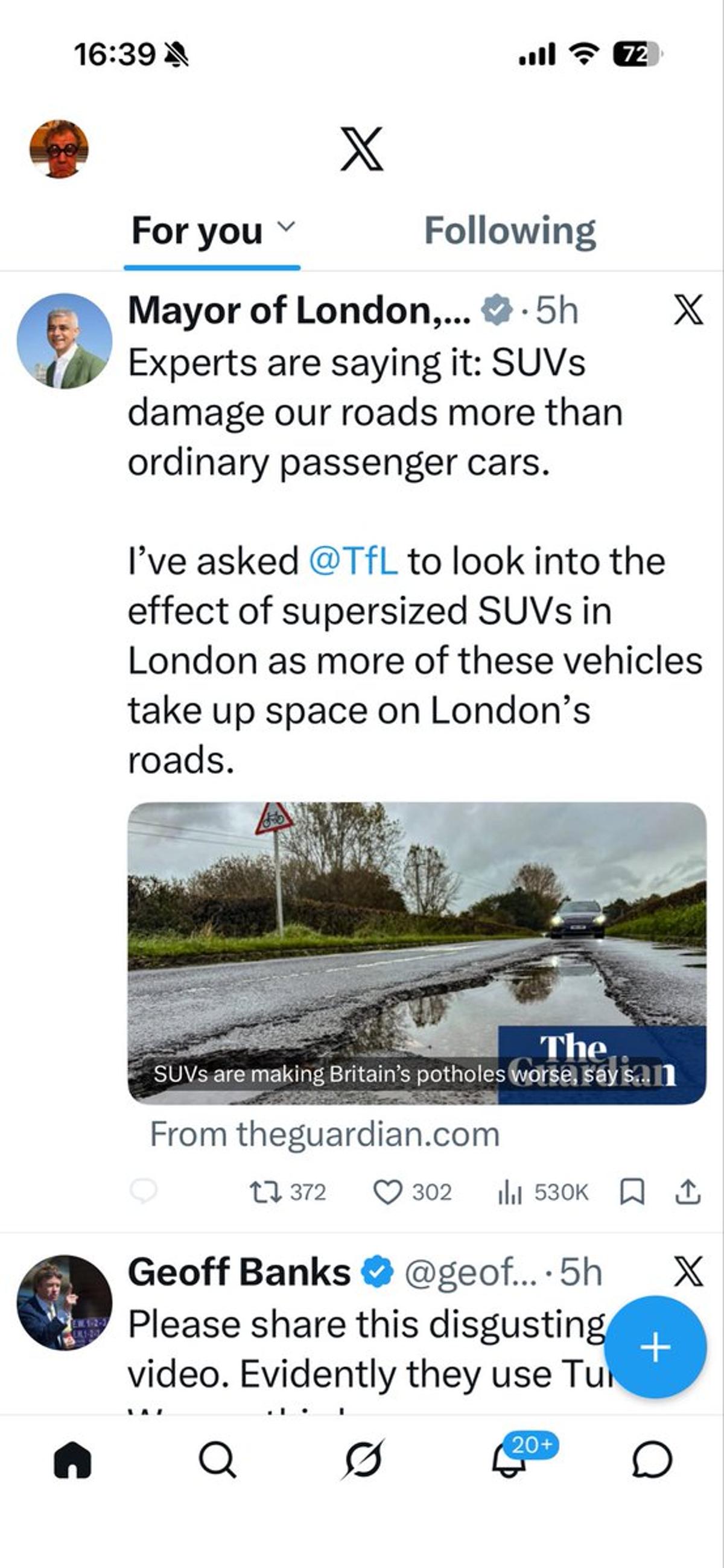Viewport: 724px width, 1568px height.
Task: Open the Messages chat bubble icon
Action: (652, 1459)
